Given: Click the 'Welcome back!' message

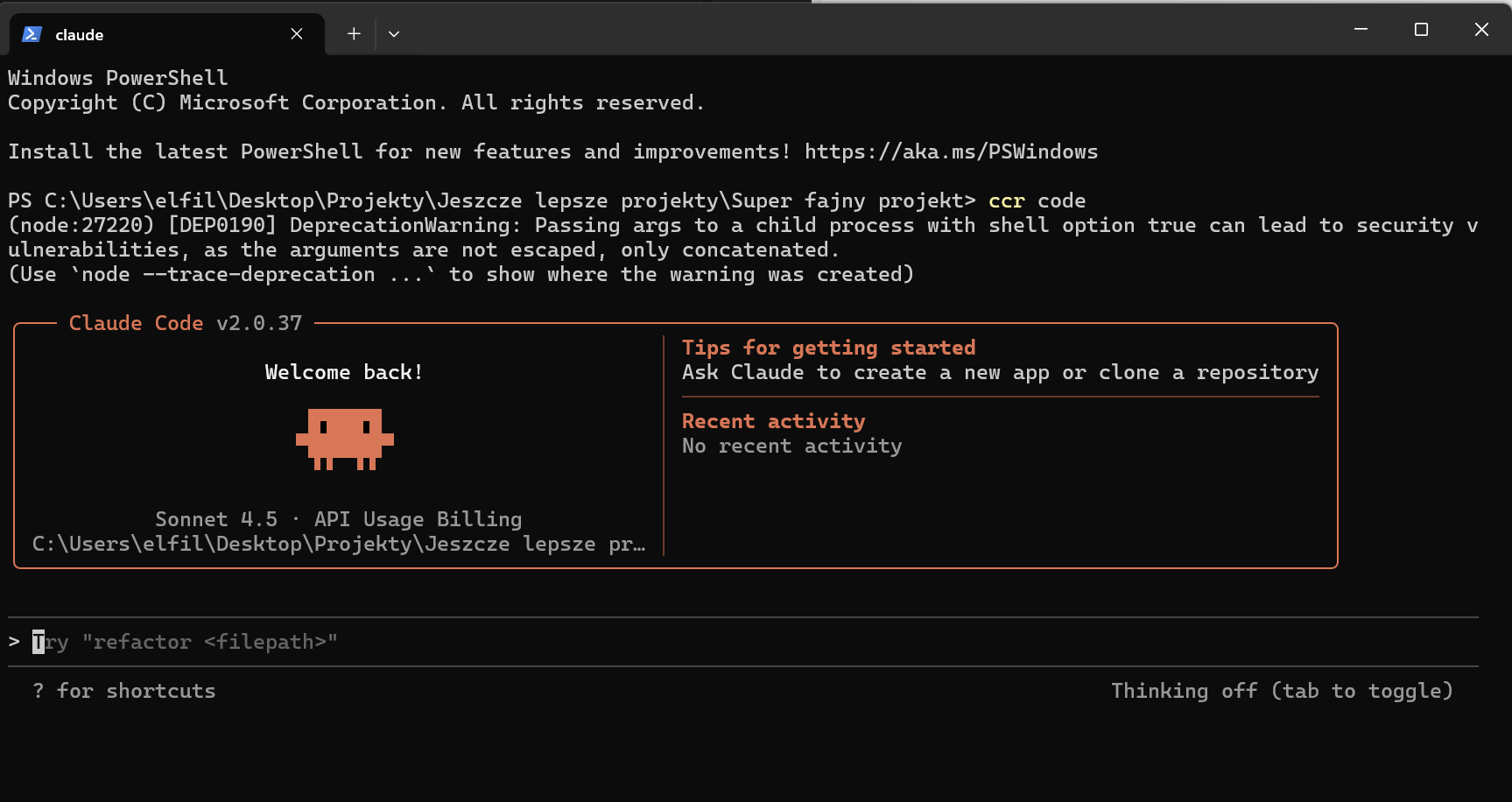Looking at the screenshot, I should 344,372.
